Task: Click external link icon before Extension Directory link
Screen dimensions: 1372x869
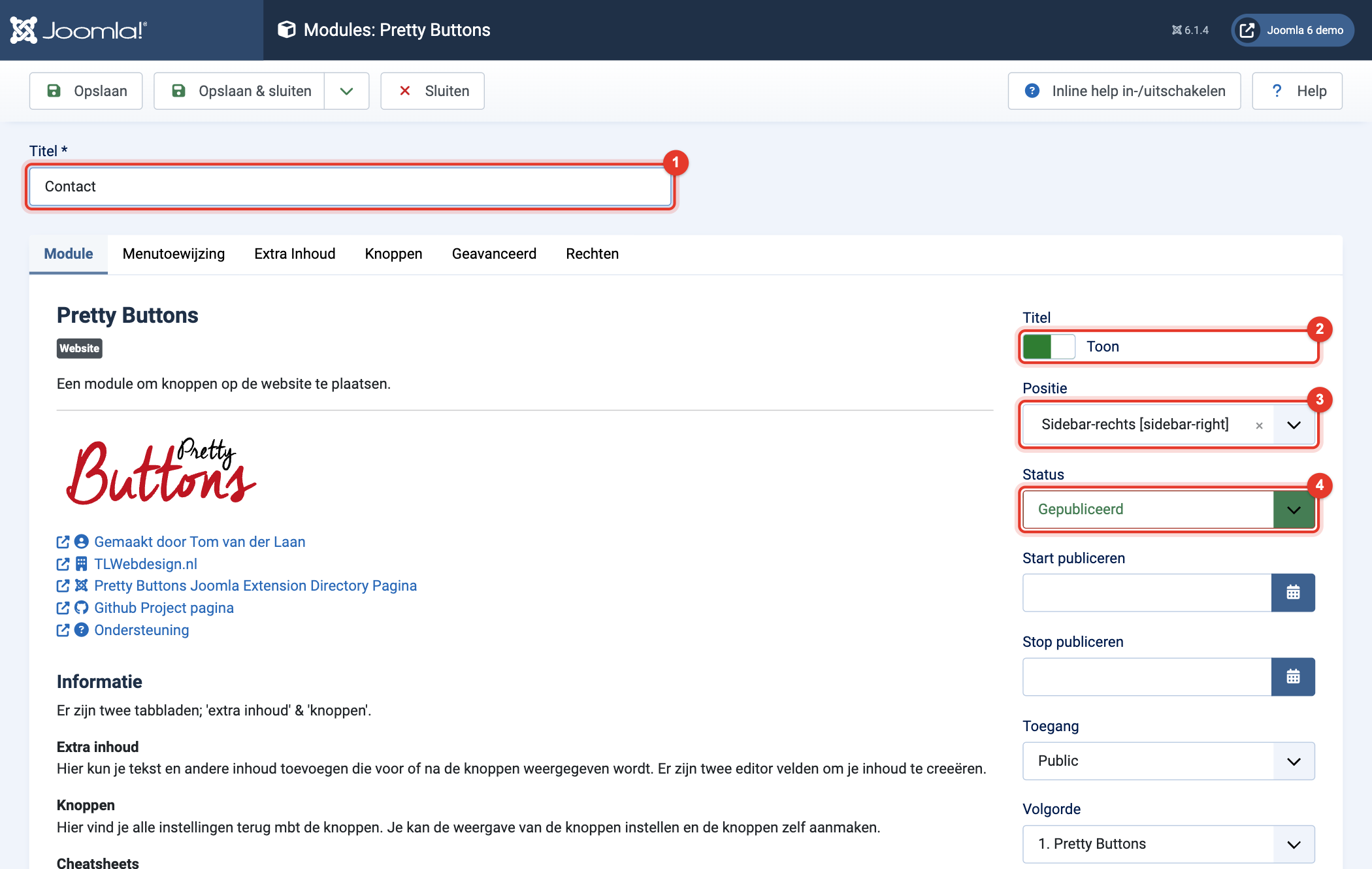Action: click(x=63, y=585)
